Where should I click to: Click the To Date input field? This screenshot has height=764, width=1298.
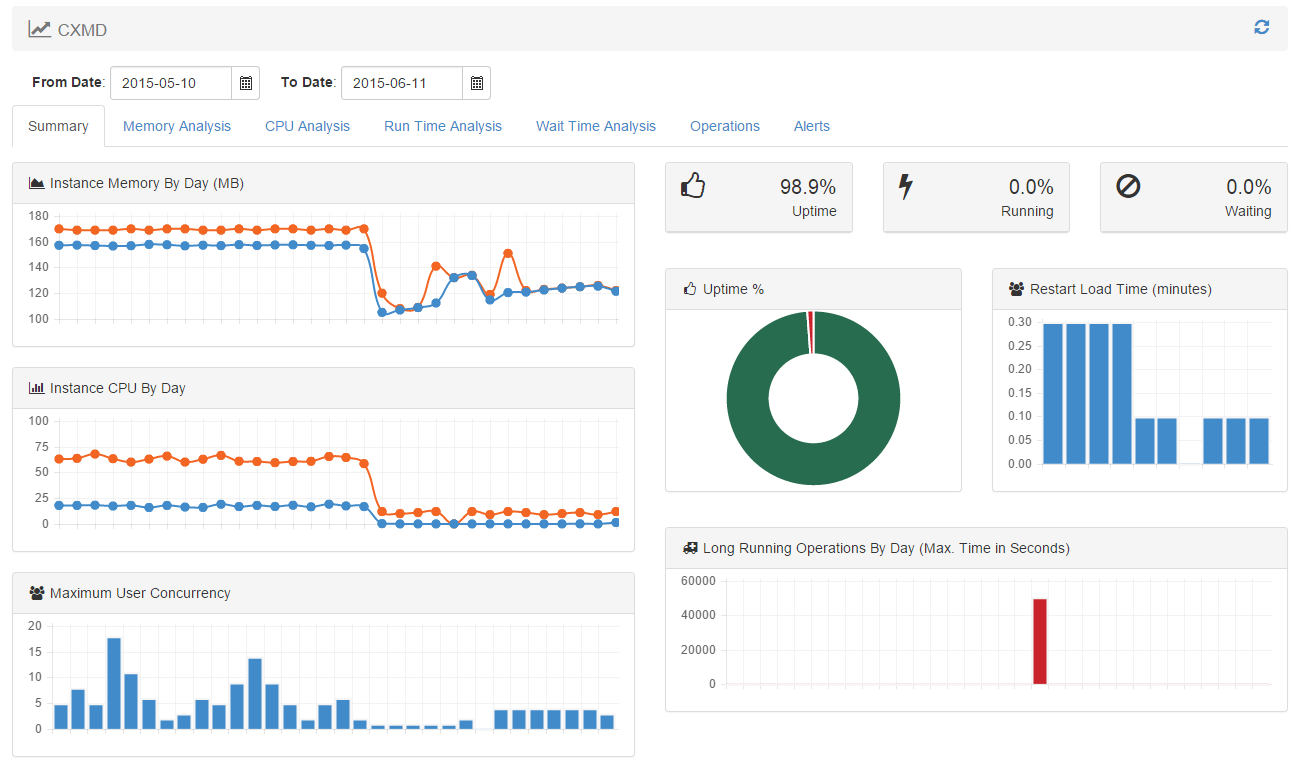point(402,83)
